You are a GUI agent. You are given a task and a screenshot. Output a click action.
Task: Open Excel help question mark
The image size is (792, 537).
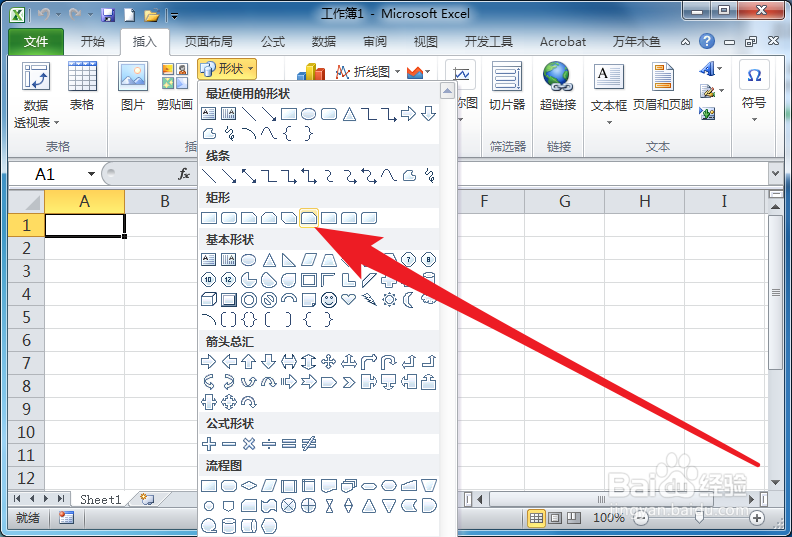pos(707,41)
